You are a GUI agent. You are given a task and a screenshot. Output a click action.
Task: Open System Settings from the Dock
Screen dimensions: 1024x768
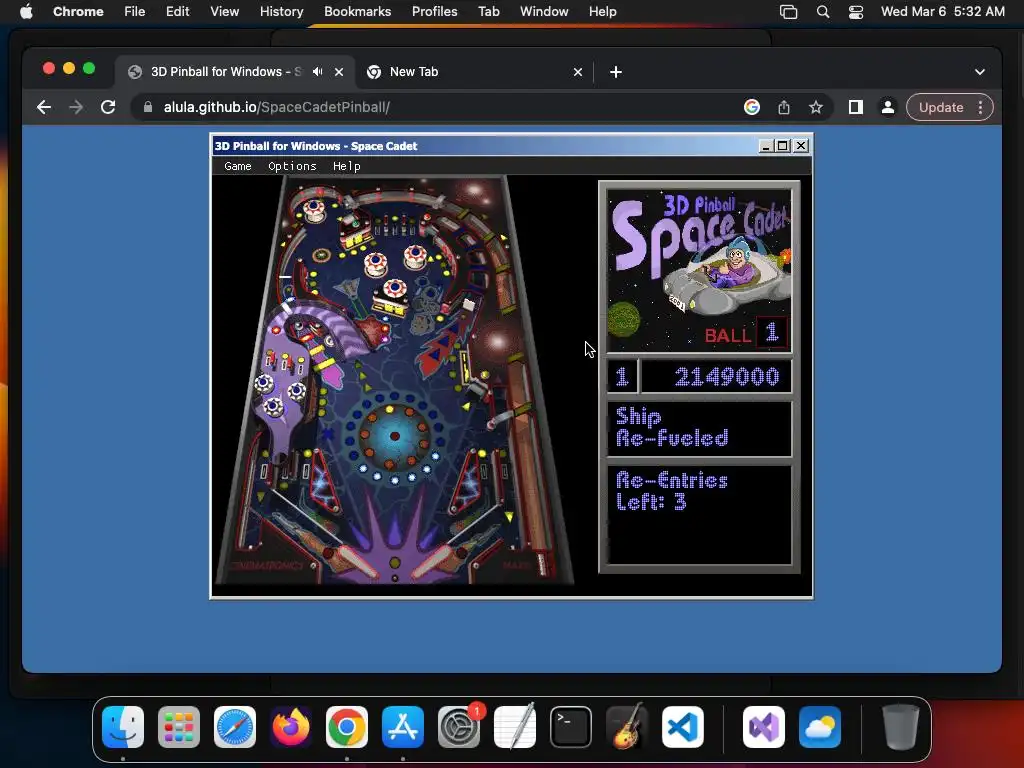(459, 727)
